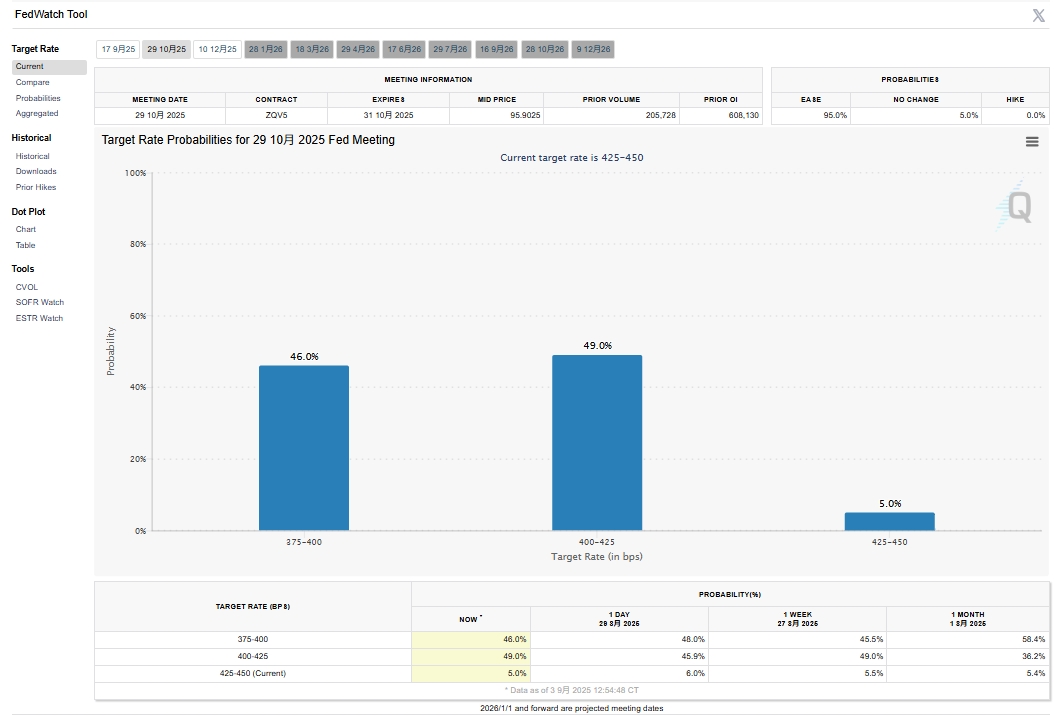Click the prior volume value 205,728

click(x=661, y=116)
